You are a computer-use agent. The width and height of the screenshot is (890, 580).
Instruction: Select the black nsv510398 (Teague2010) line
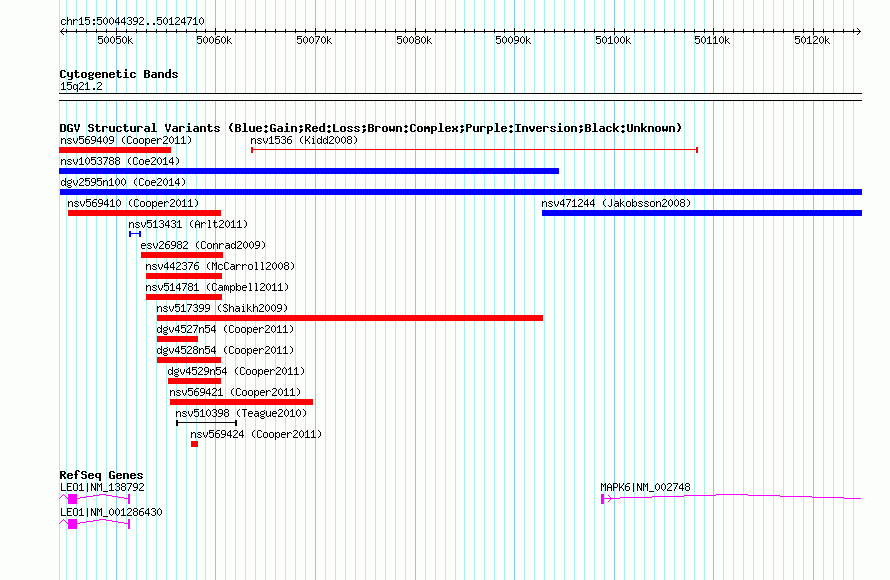pos(207,423)
